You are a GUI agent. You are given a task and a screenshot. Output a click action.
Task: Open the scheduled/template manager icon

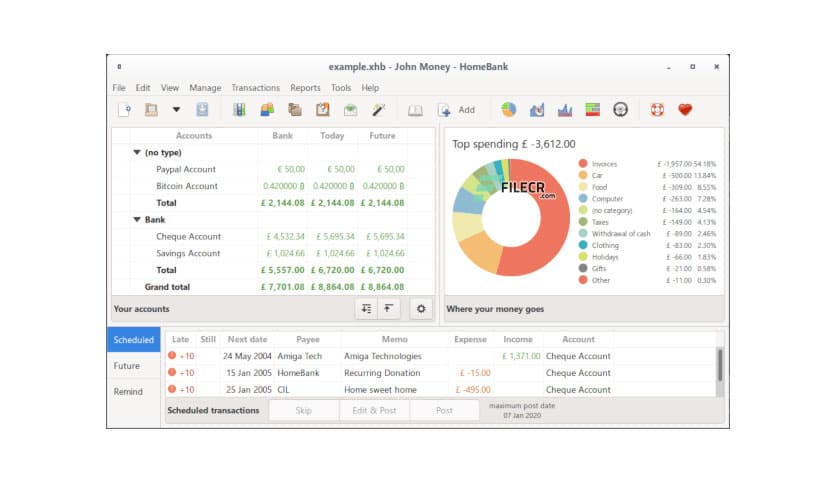[323, 110]
